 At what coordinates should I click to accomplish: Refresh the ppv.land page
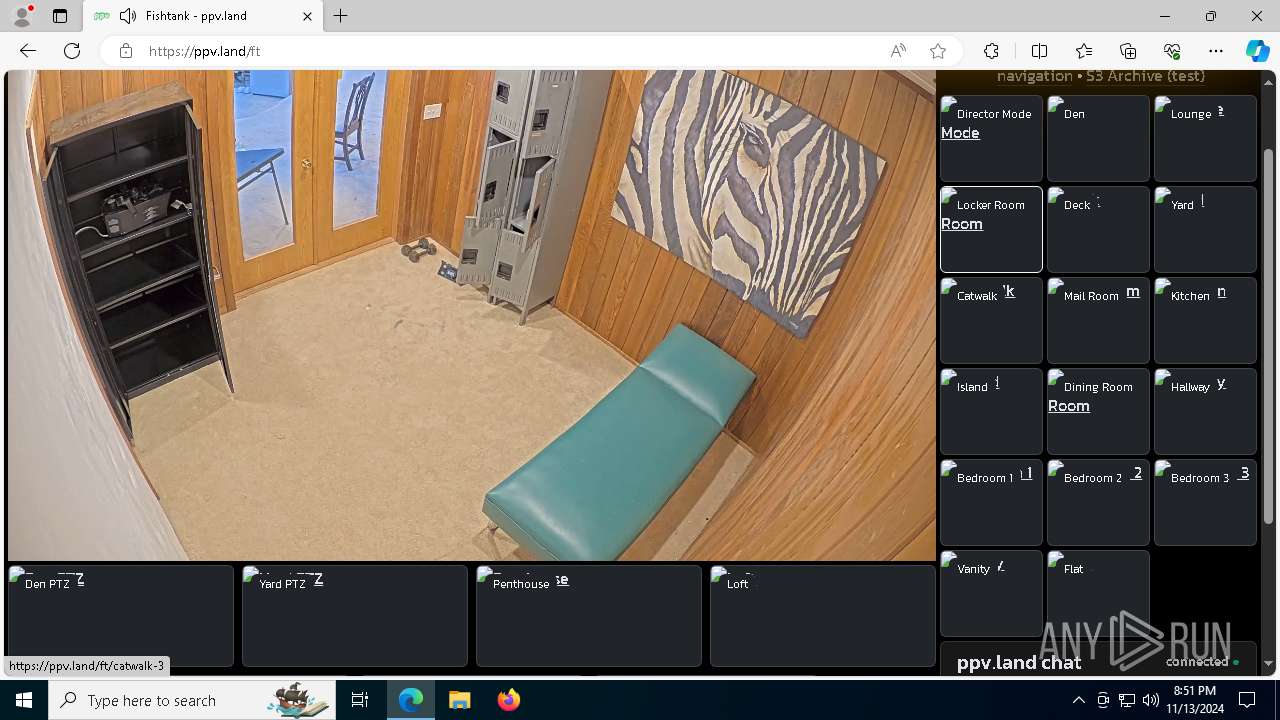tap(72, 51)
